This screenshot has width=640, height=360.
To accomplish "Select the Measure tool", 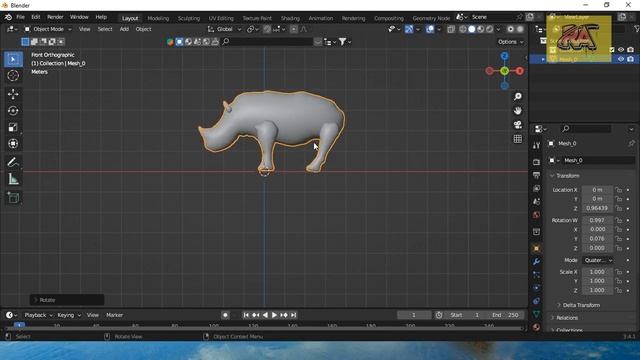I will click(13, 179).
